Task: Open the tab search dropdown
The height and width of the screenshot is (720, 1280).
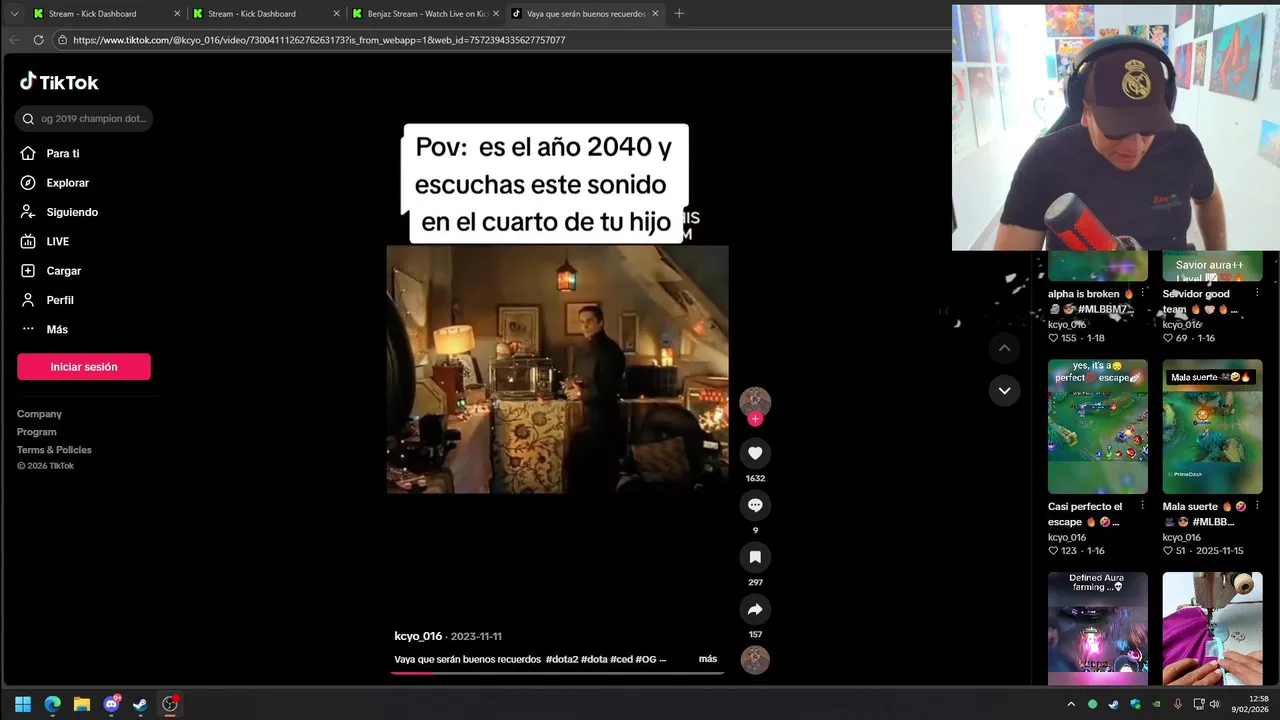Action: pos(14,14)
